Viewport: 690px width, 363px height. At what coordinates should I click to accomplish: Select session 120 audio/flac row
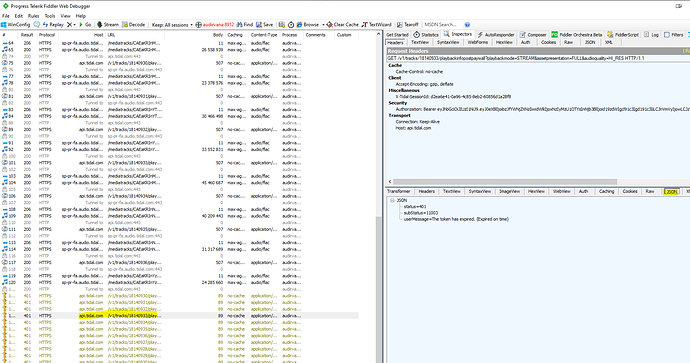coord(180,282)
